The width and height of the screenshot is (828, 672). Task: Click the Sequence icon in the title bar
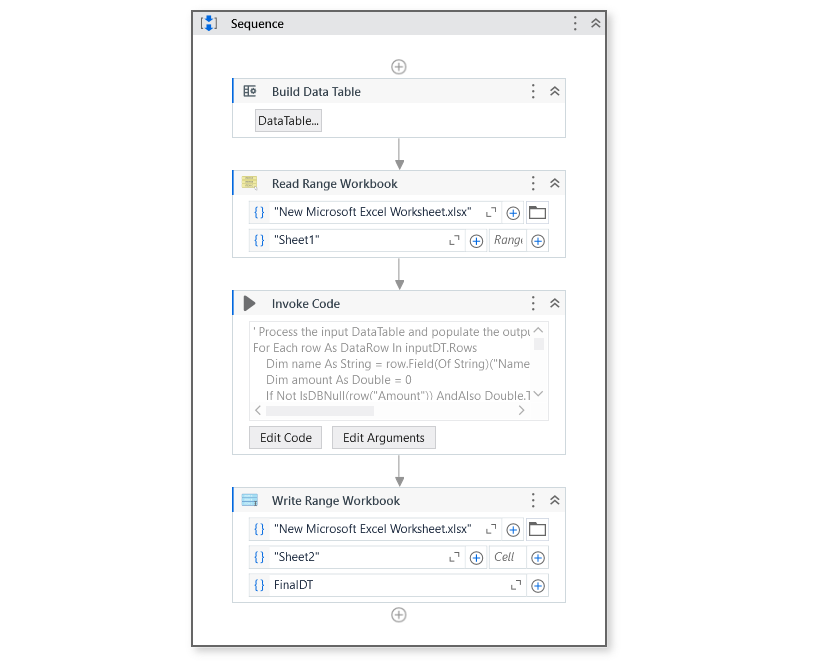click(x=209, y=23)
